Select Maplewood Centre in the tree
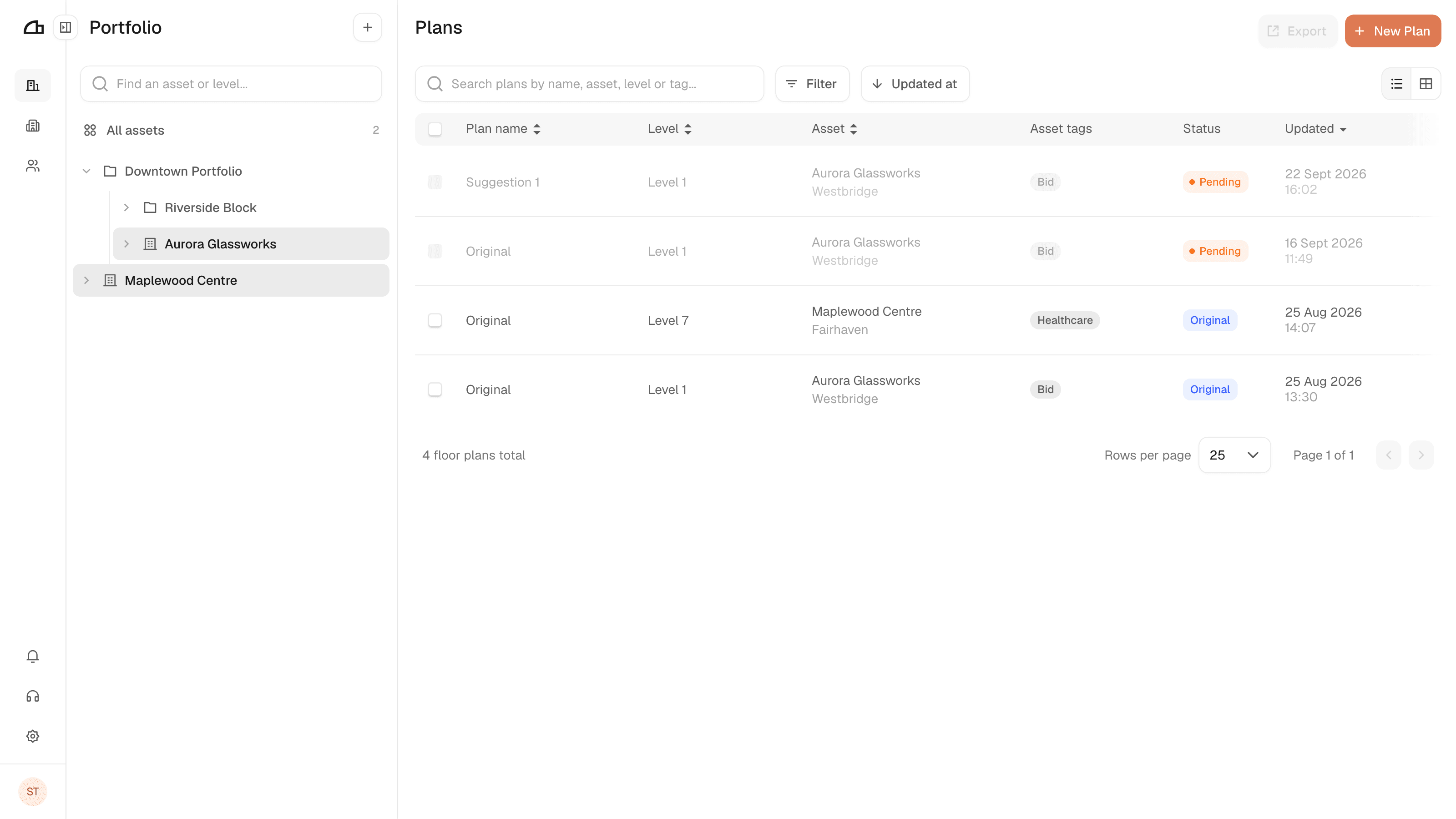The image size is (1456, 819). (231, 280)
